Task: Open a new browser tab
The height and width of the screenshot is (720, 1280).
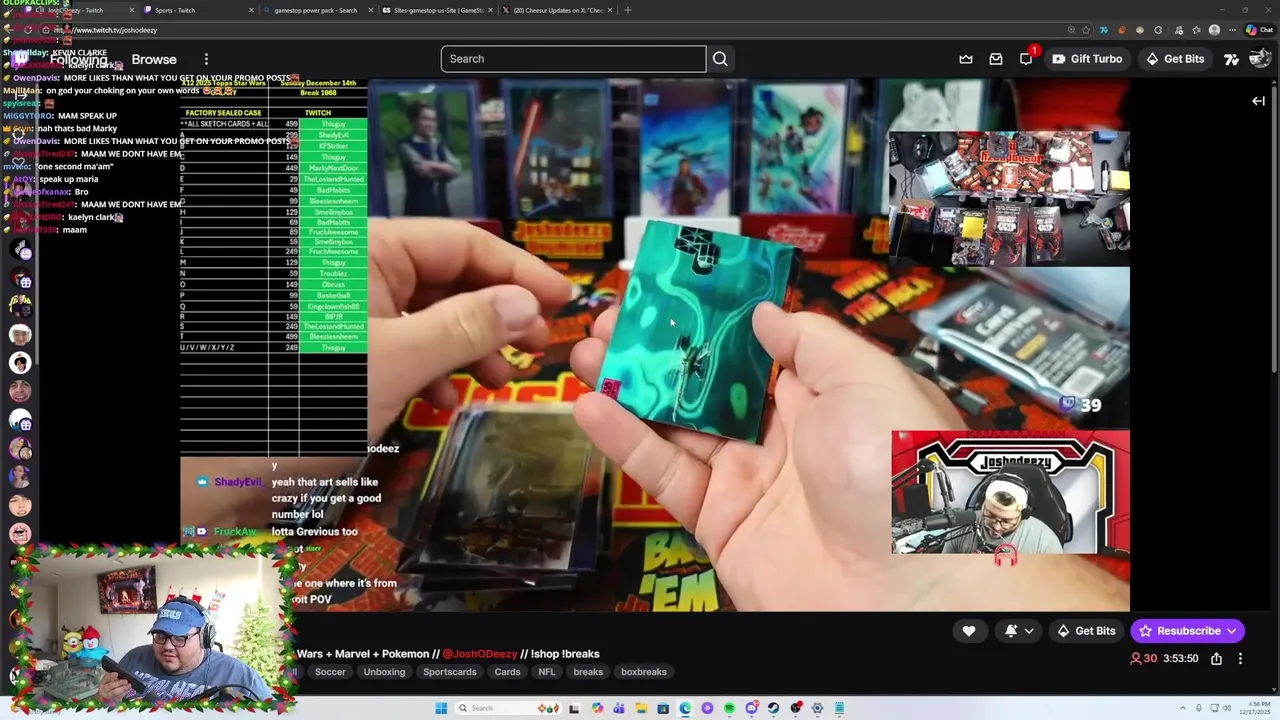Action: coord(628,10)
